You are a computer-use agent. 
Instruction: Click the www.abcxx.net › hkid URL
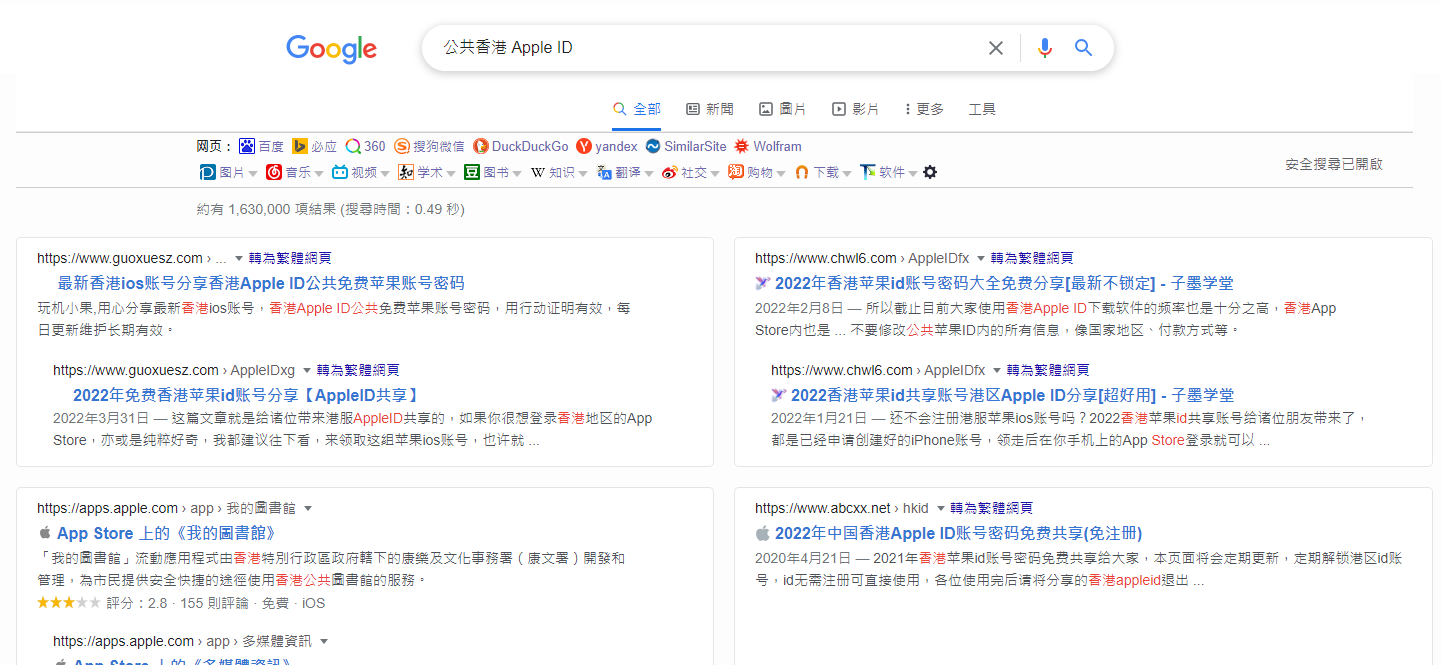(x=842, y=508)
